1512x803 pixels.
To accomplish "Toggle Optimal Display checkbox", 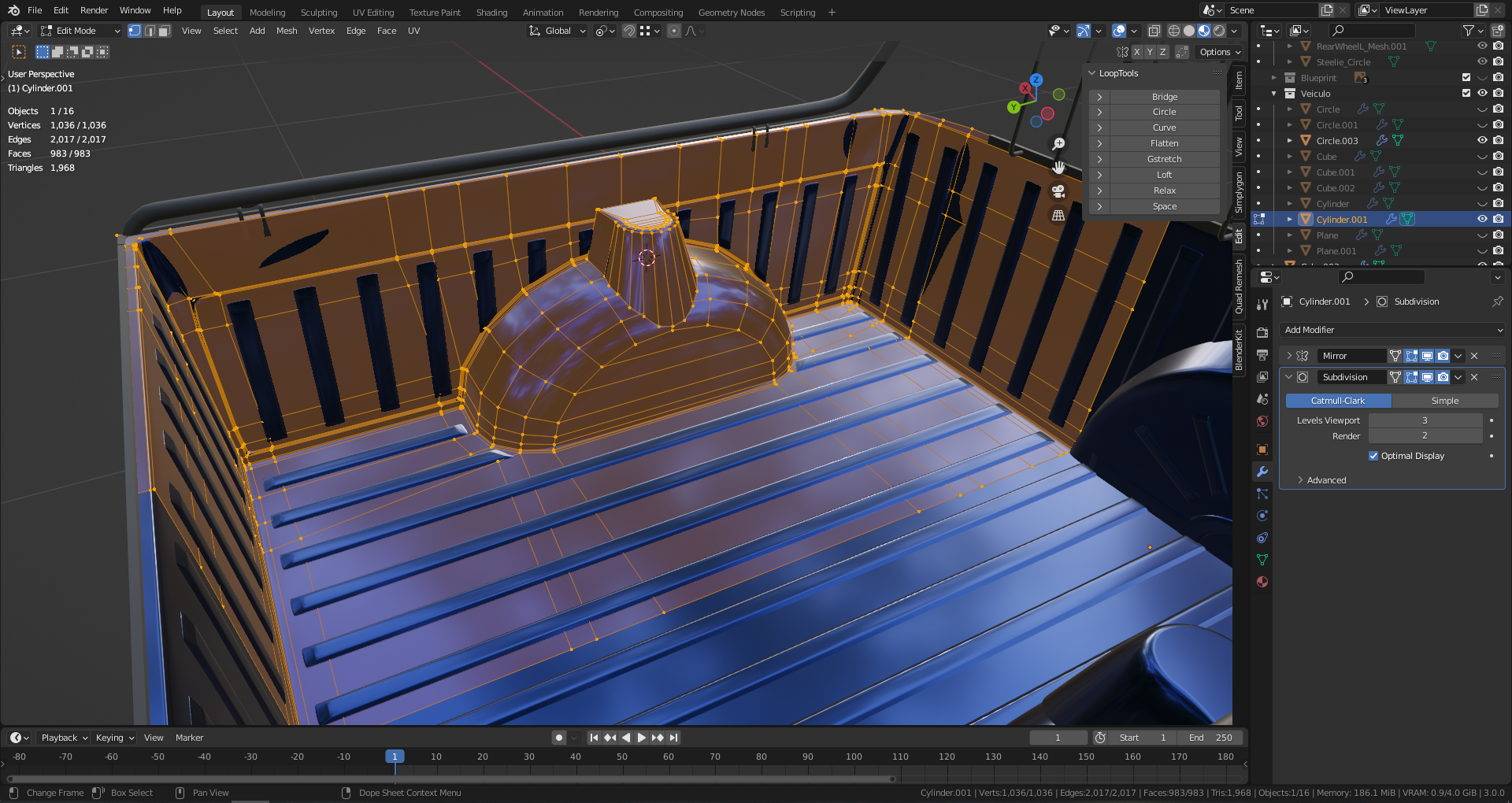I will 1373,456.
